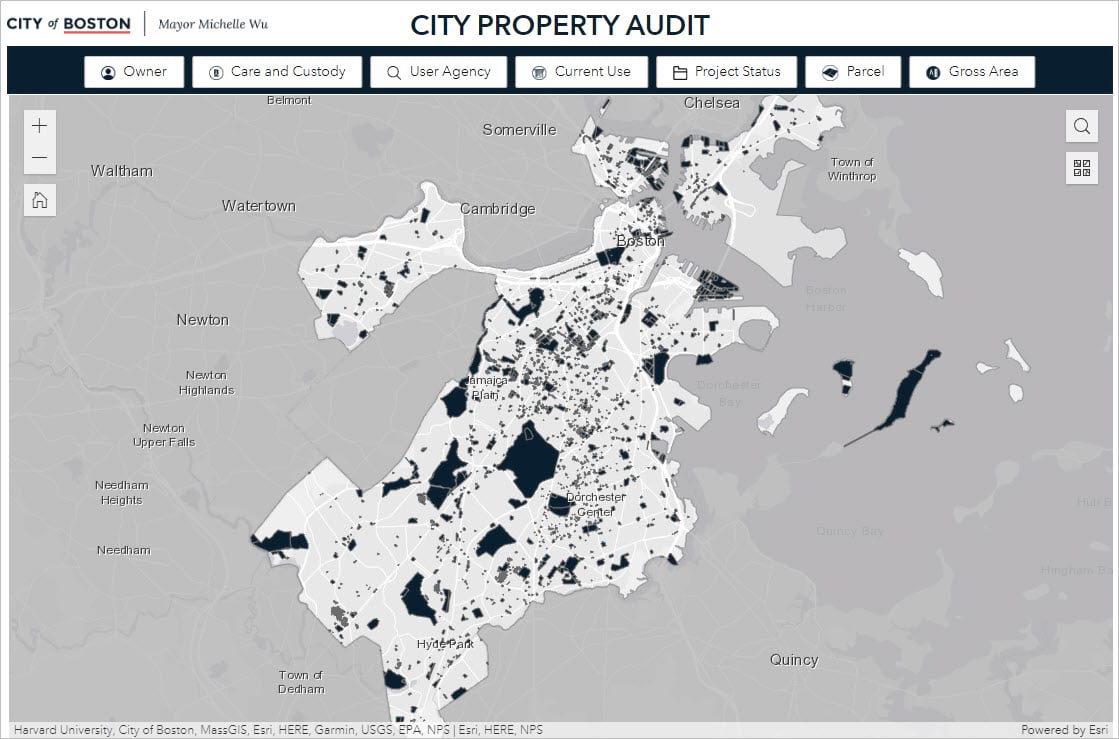
Task: Click Boston label on the map
Action: click(x=640, y=241)
